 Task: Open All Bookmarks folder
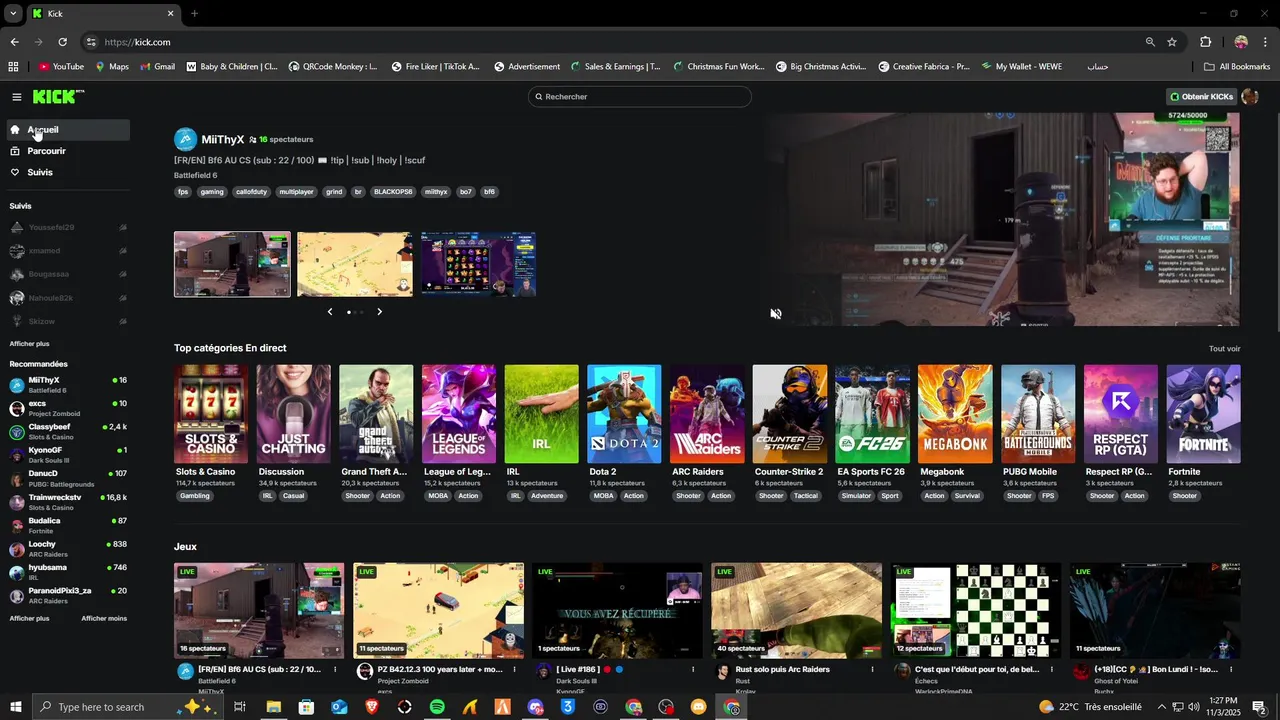[x=1237, y=67]
